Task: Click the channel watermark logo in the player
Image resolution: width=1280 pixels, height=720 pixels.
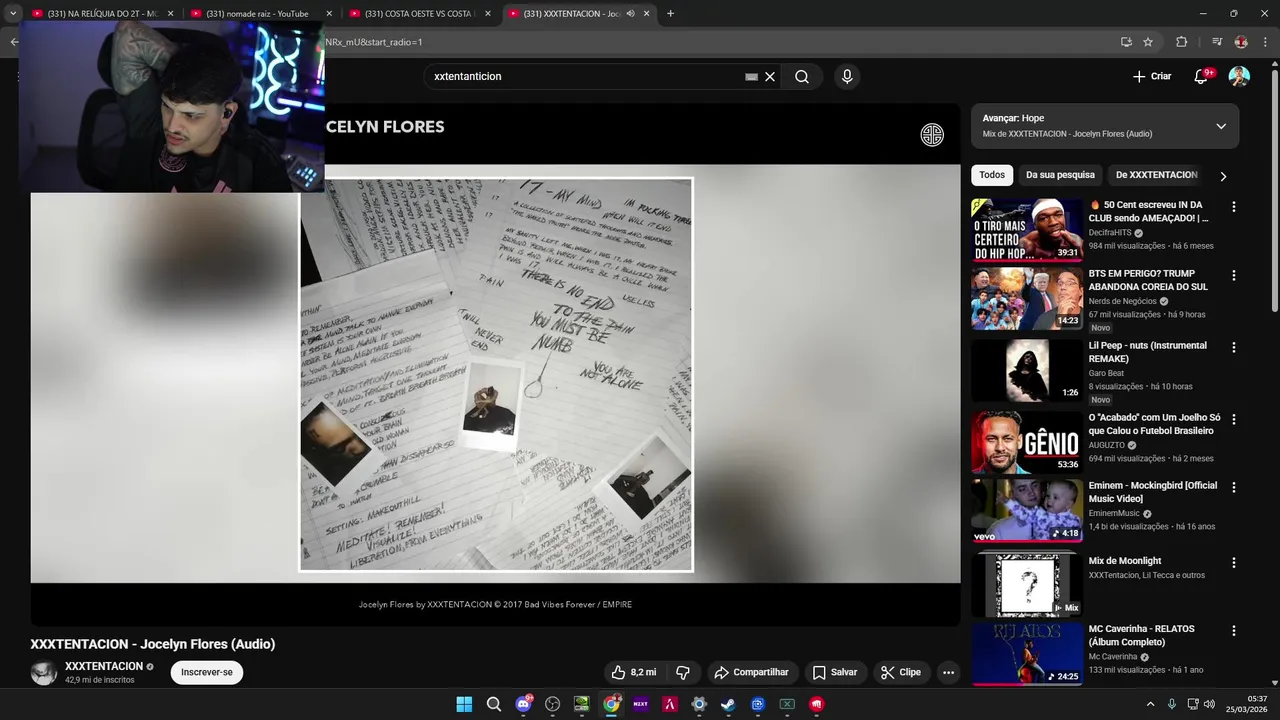Action: tap(932, 135)
